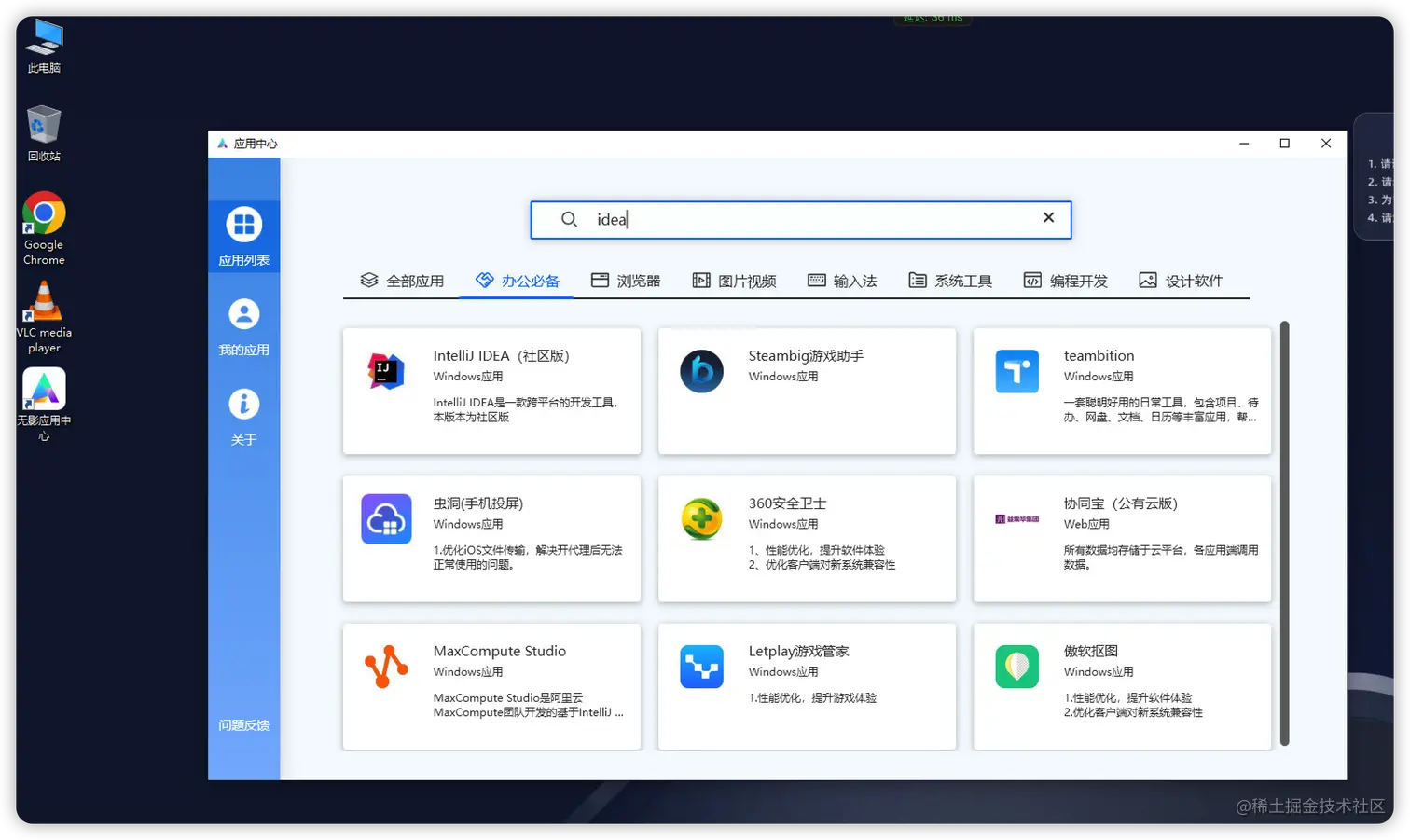Image resolution: width=1410 pixels, height=840 pixels.
Task: Clear the search box with the X
Action: [x=1048, y=217]
